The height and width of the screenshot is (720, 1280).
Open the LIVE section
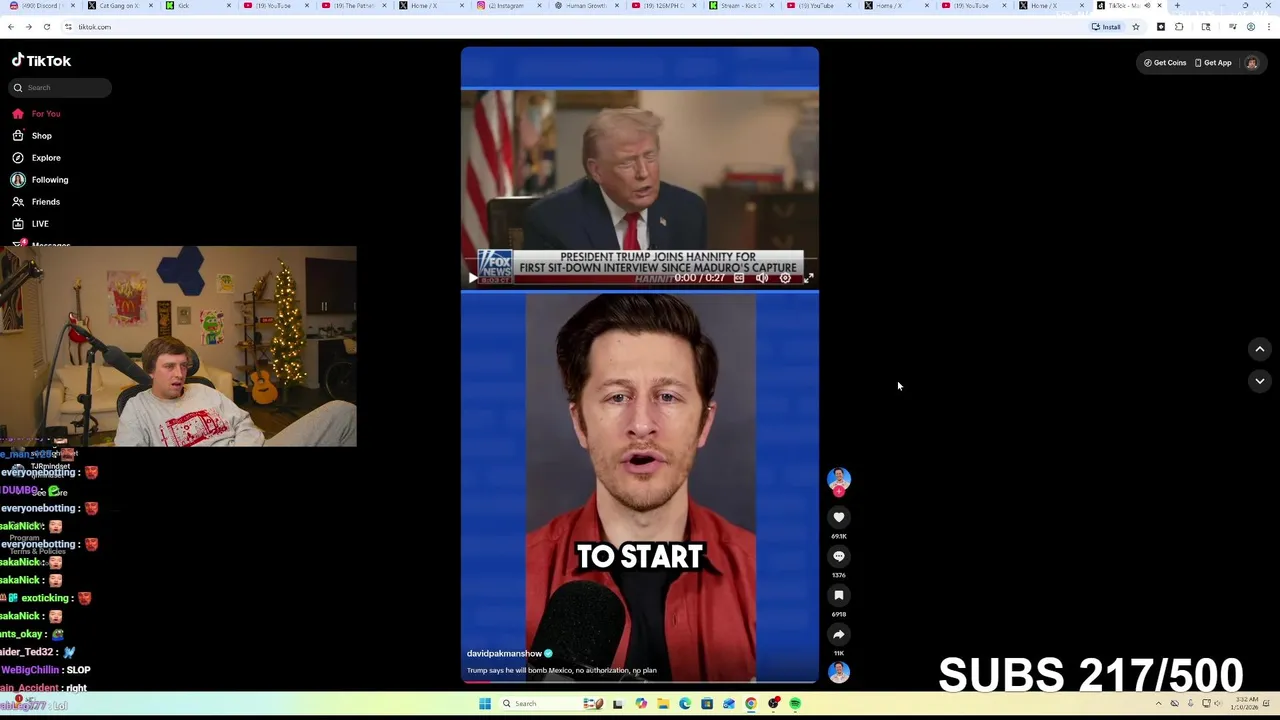(30, 224)
